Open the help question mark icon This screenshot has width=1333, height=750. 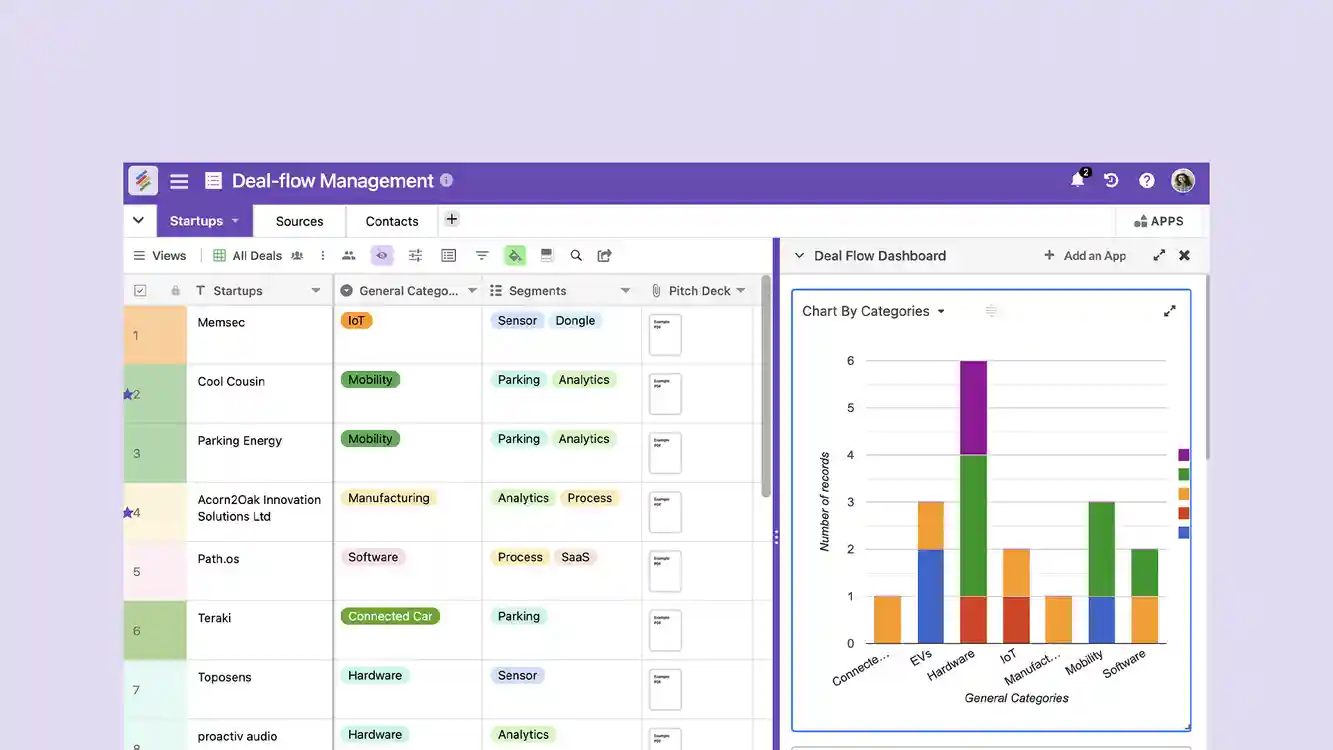pos(1146,180)
